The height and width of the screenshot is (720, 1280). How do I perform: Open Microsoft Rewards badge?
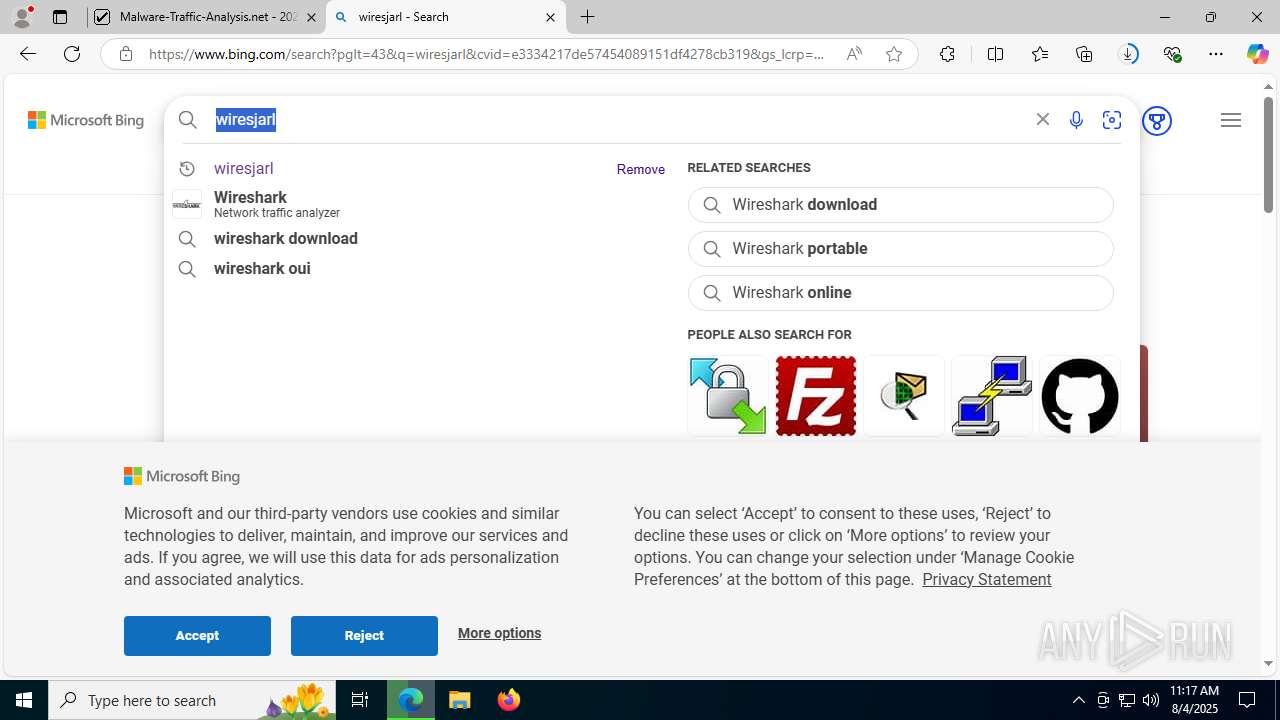tap(1157, 121)
